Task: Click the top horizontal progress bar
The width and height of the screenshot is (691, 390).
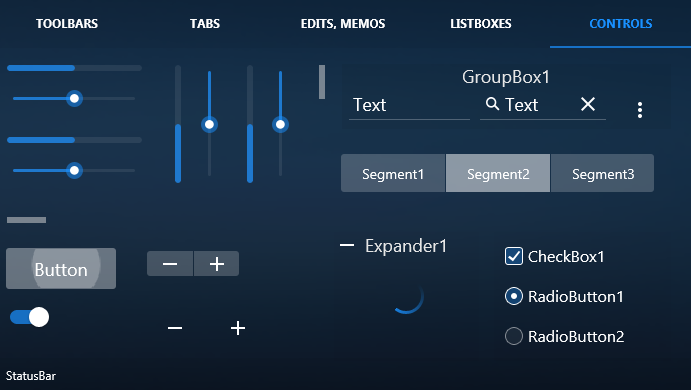Action: [x=74, y=68]
